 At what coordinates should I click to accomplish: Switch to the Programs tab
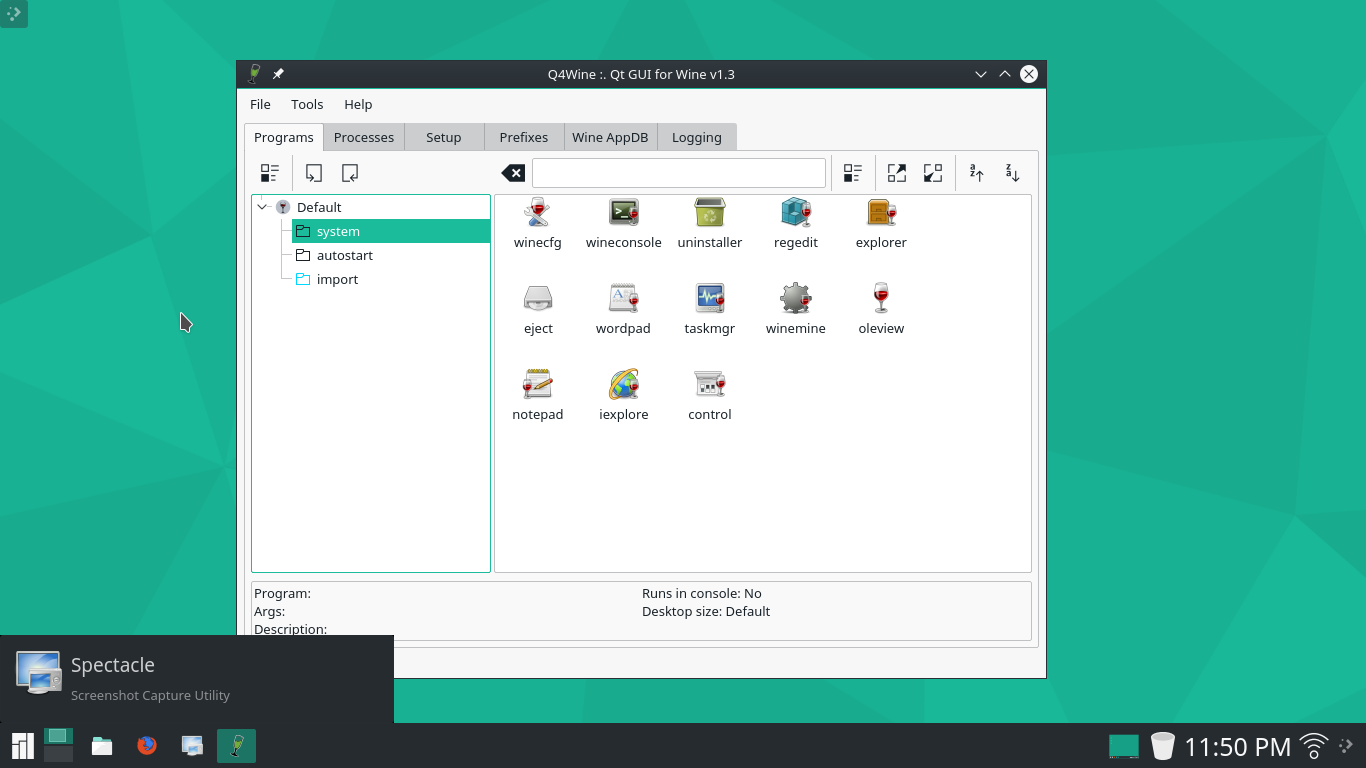(x=284, y=137)
